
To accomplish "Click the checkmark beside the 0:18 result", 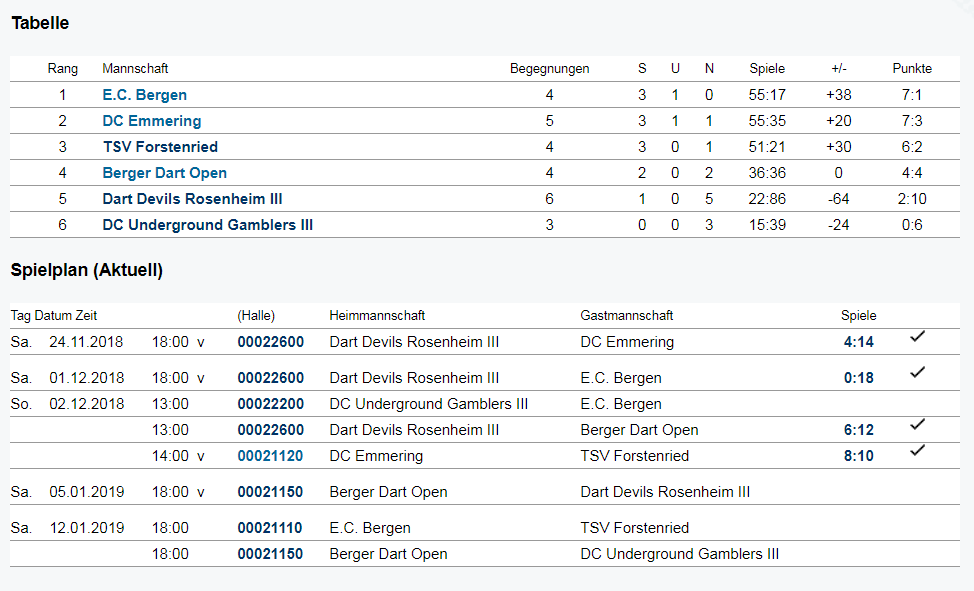I will click(917, 373).
